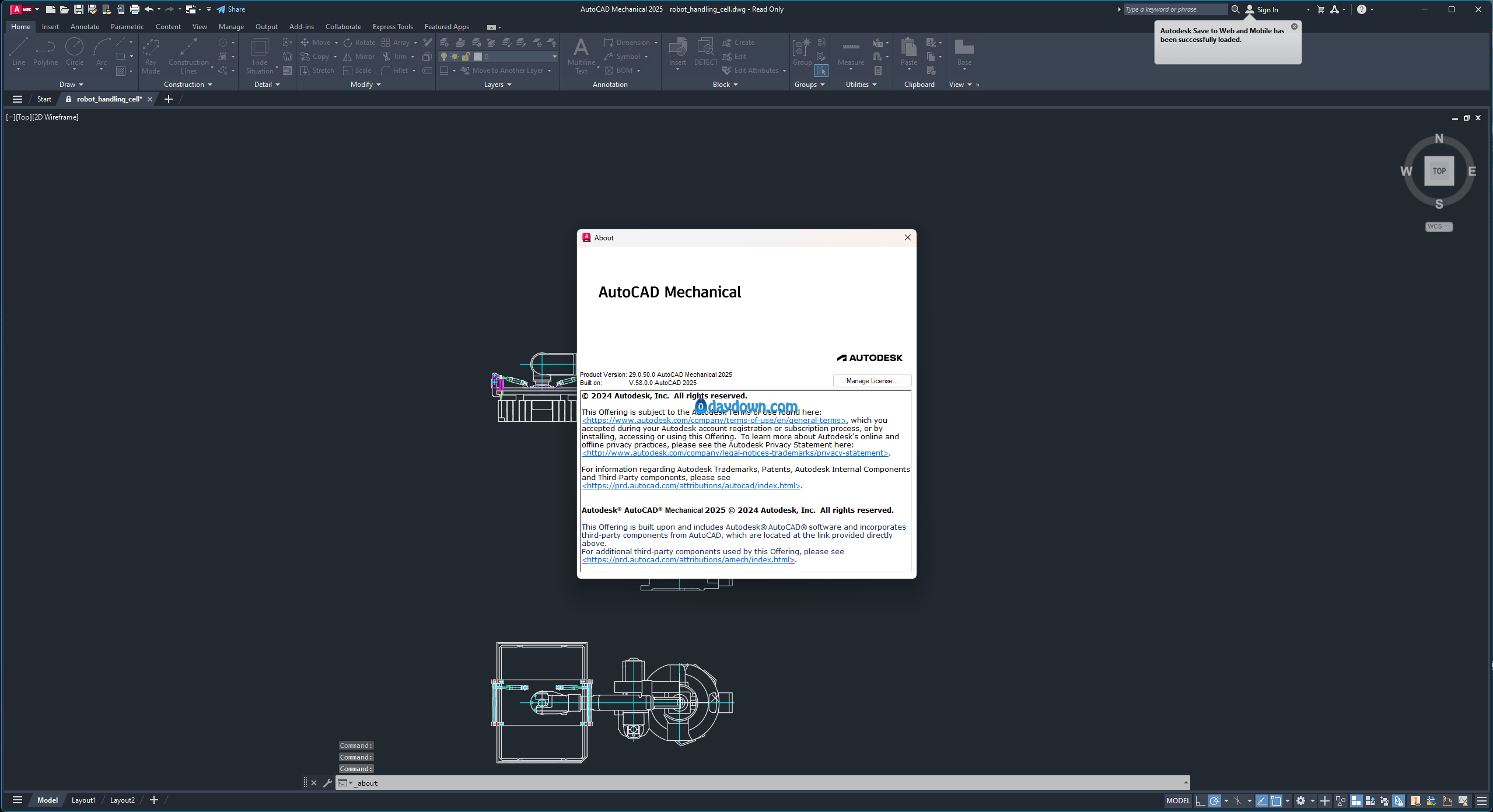The height and width of the screenshot is (812, 1493).
Task: Click the Undo arrow icon
Action: coord(149,9)
